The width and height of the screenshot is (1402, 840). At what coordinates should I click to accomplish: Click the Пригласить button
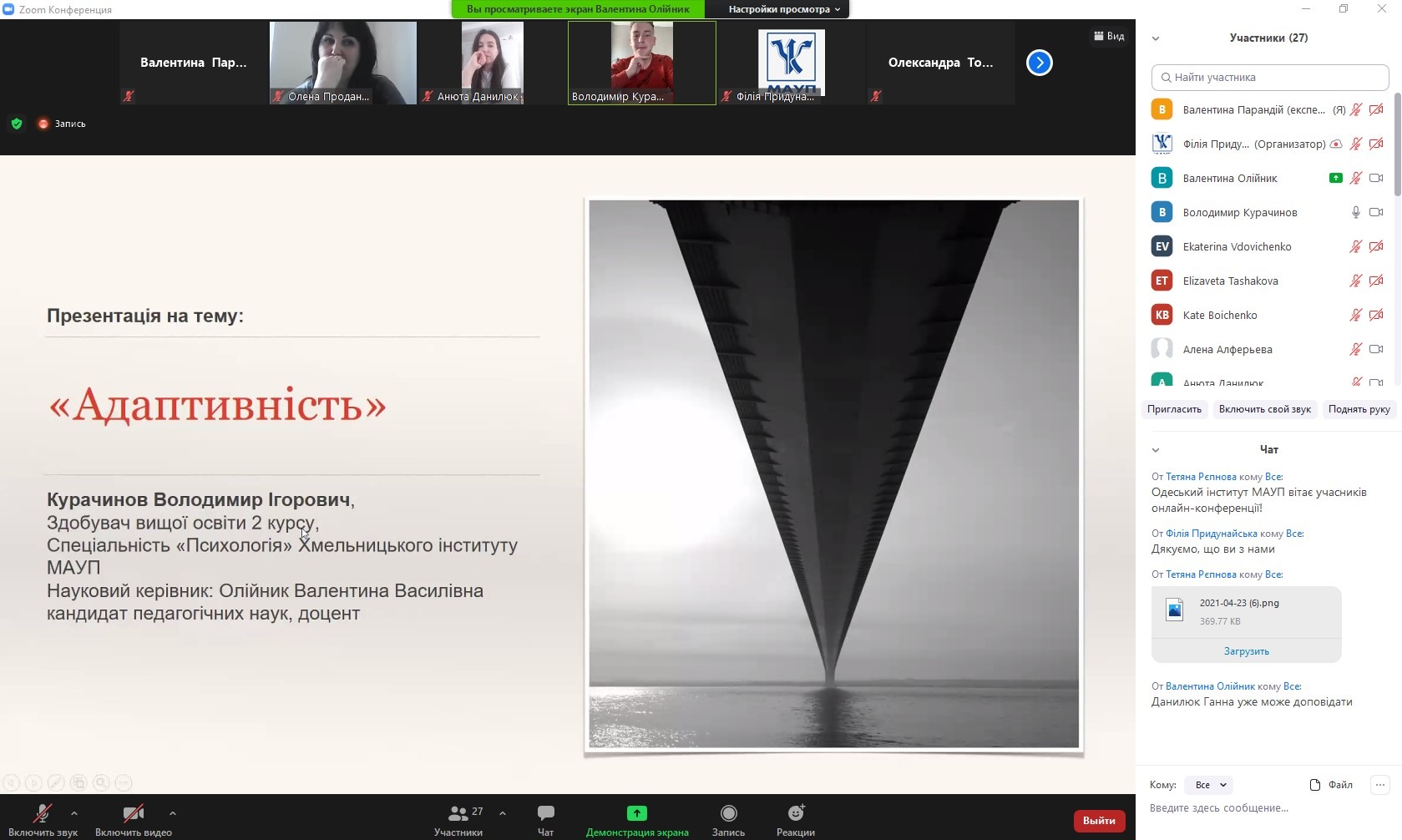[1174, 409]
